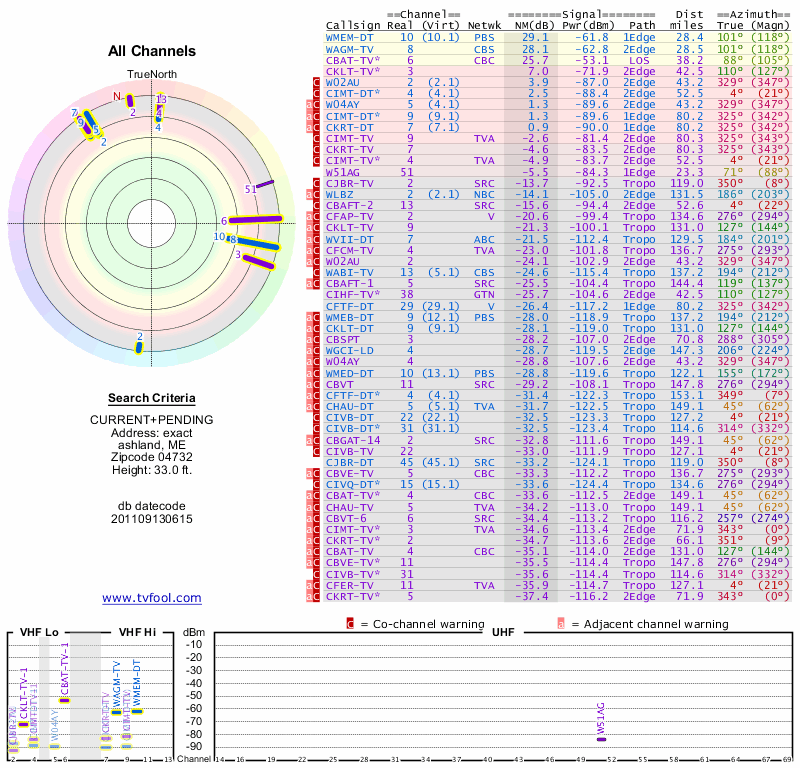Click the NM(dB) column header
This screenshot has width=800, height=768.
tap(527, 25)
